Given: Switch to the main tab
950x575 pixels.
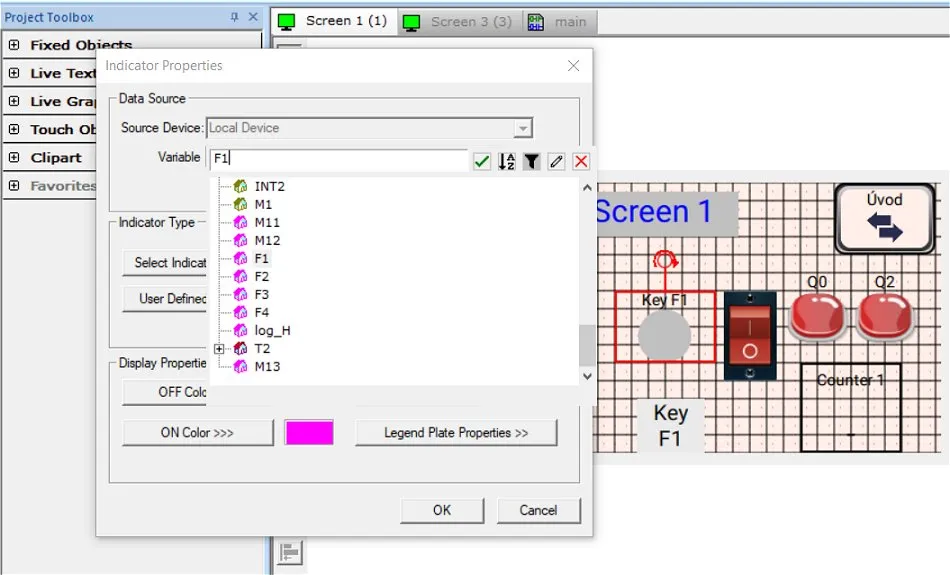Looking at the screenshot, I should (x=559, y=21).
